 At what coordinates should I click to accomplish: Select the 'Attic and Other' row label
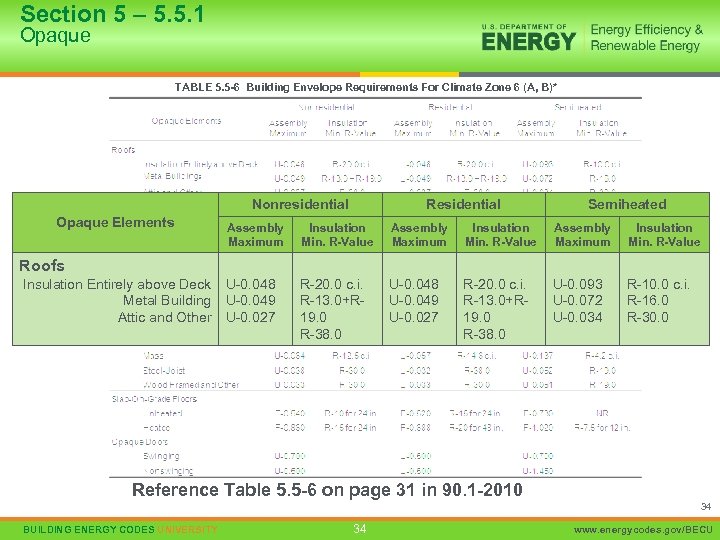[164, 317]
